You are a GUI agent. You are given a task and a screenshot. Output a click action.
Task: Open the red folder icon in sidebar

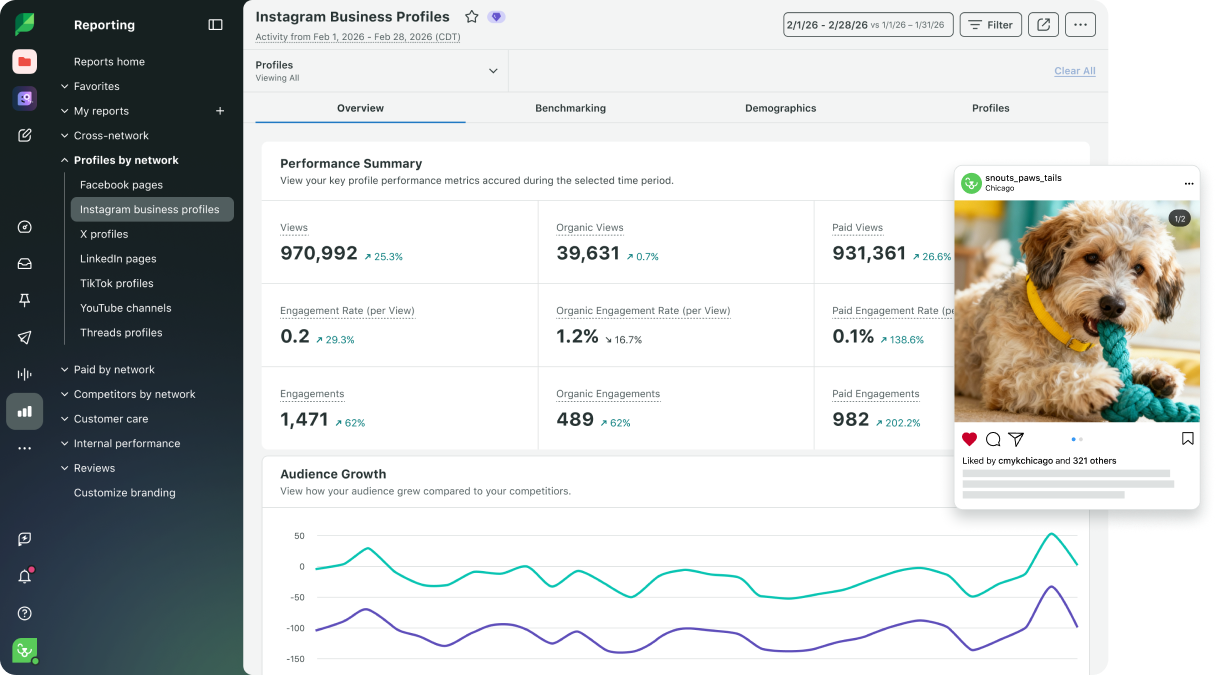tap(25, 62)
